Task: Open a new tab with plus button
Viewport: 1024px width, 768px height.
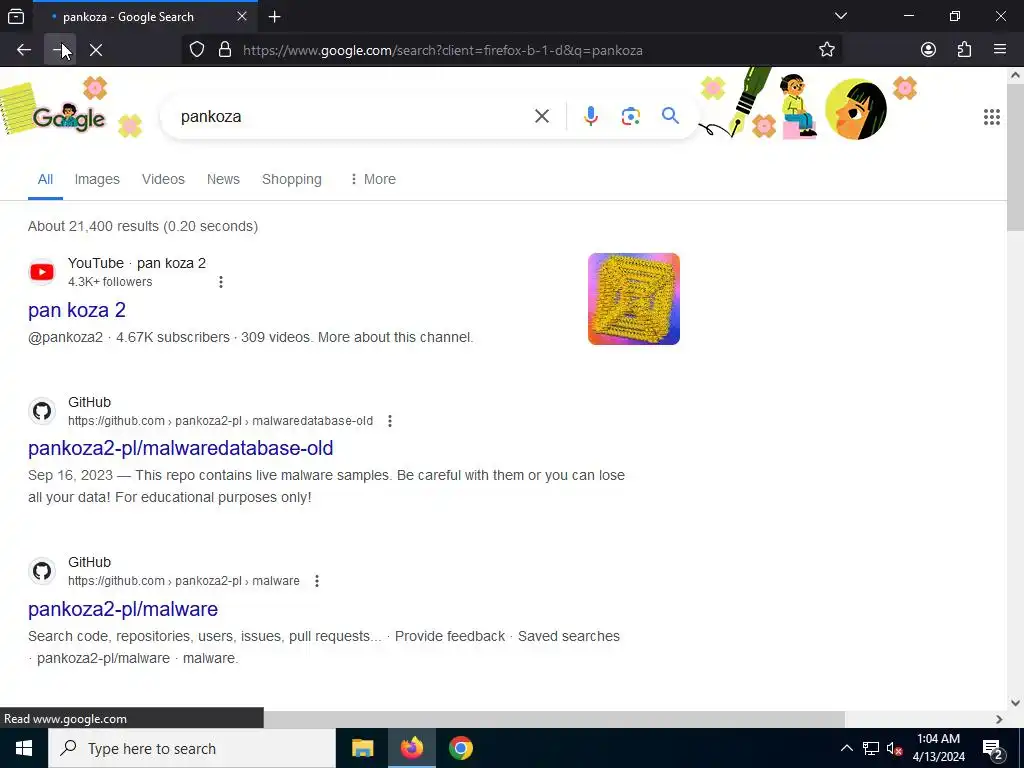Action: click(x=275, y=17)
